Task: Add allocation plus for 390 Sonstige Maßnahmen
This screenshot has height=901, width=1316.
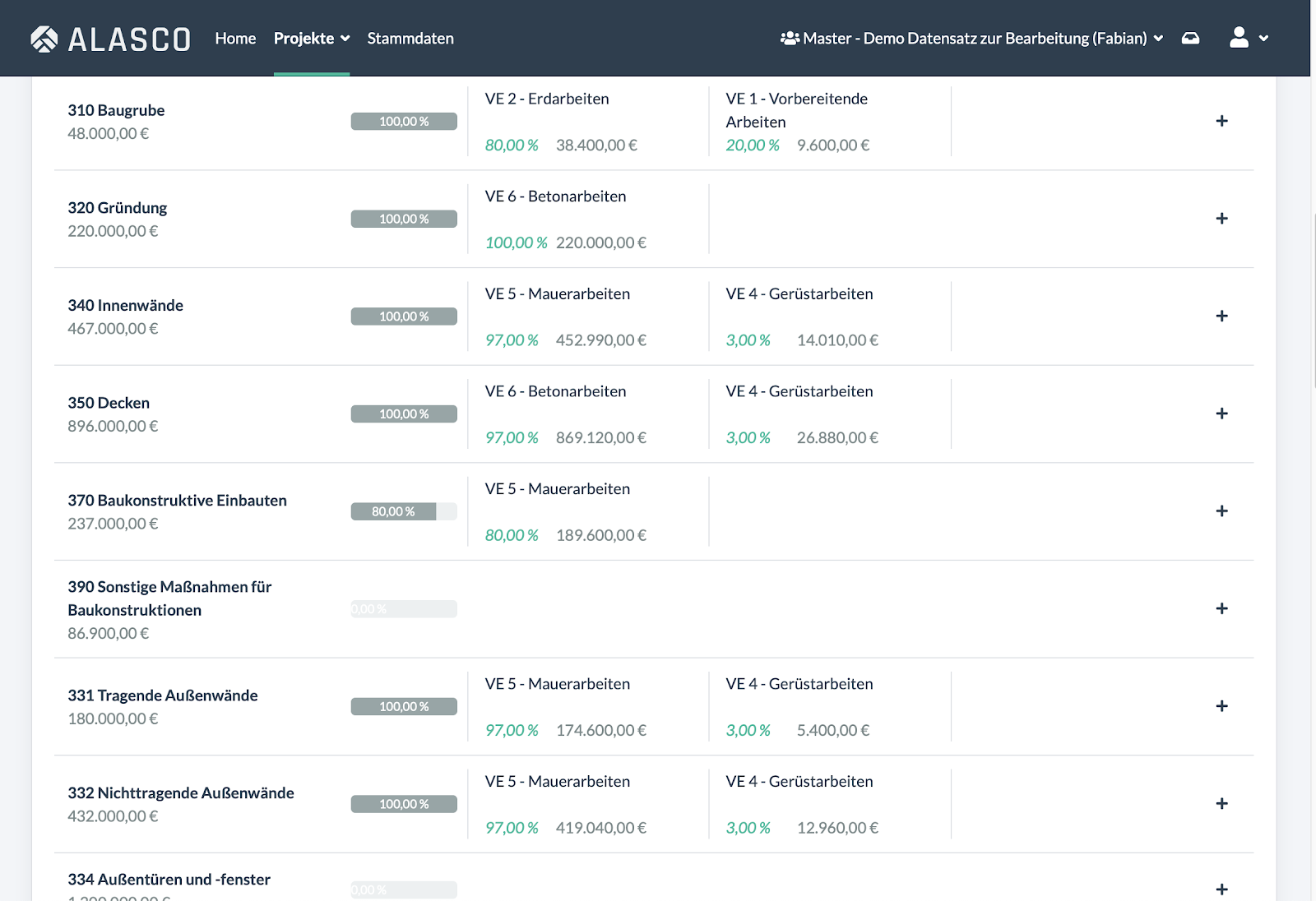Action: (1221, 609)
